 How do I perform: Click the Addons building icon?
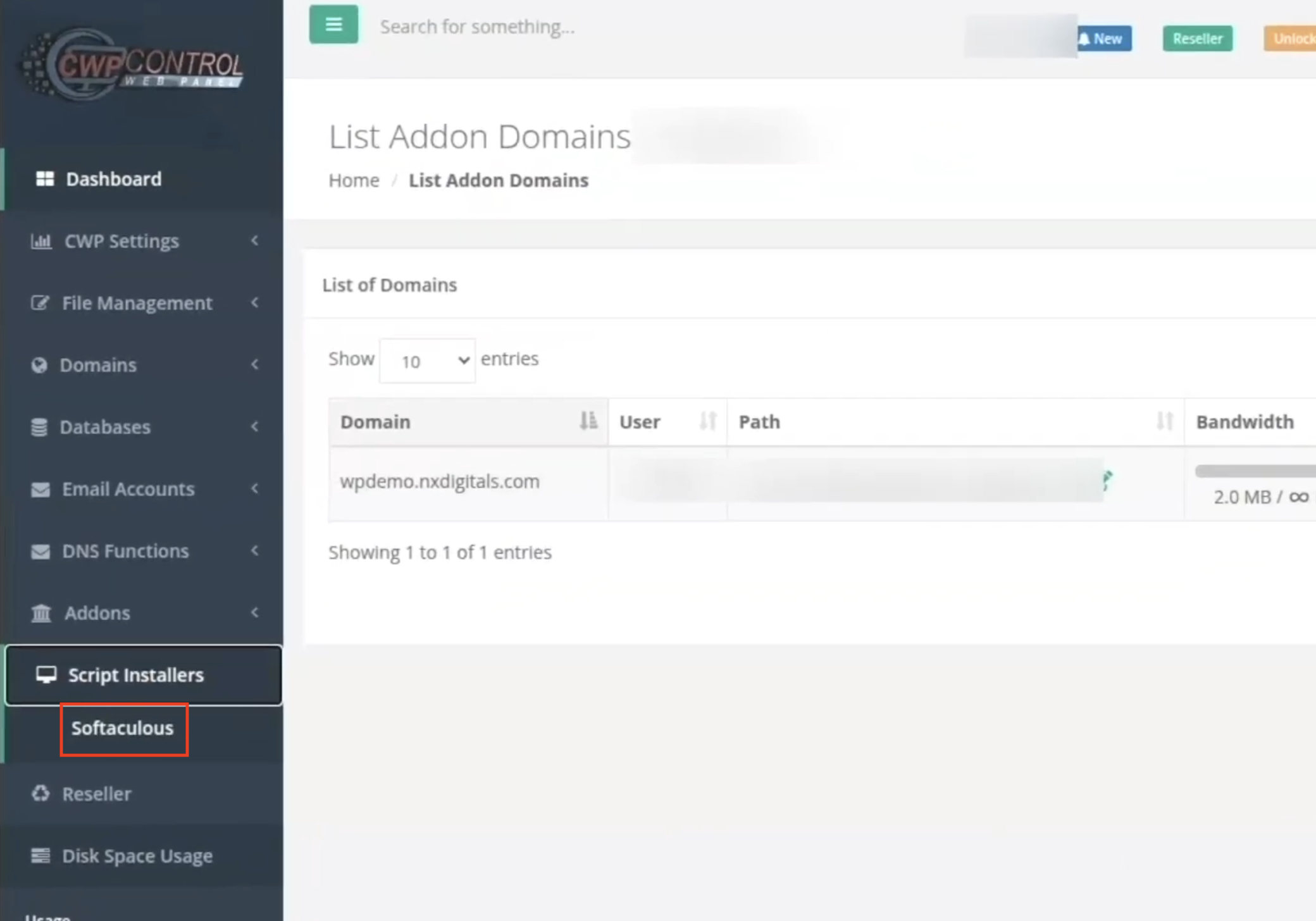coord(41,613)
